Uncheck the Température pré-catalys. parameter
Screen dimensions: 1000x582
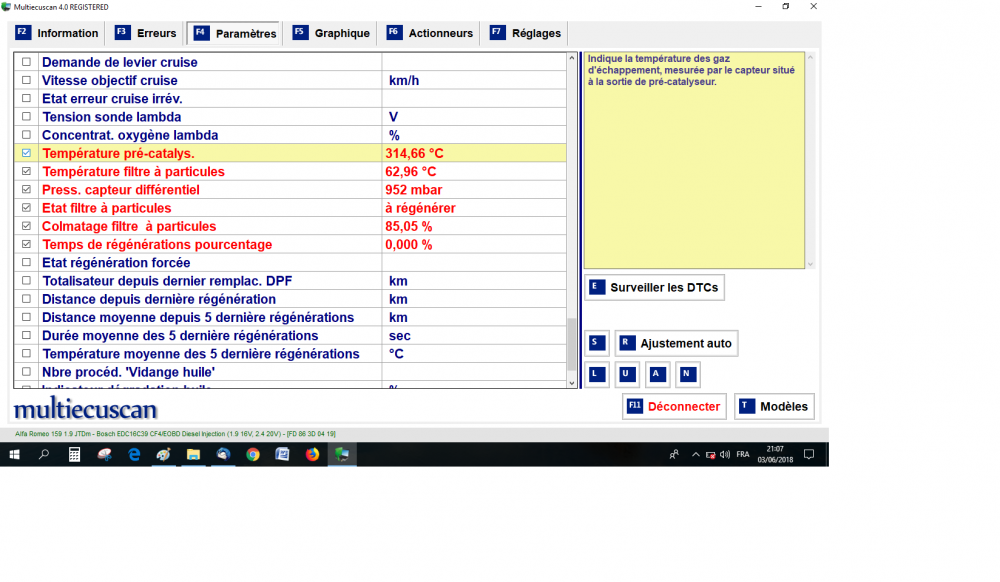26,154
